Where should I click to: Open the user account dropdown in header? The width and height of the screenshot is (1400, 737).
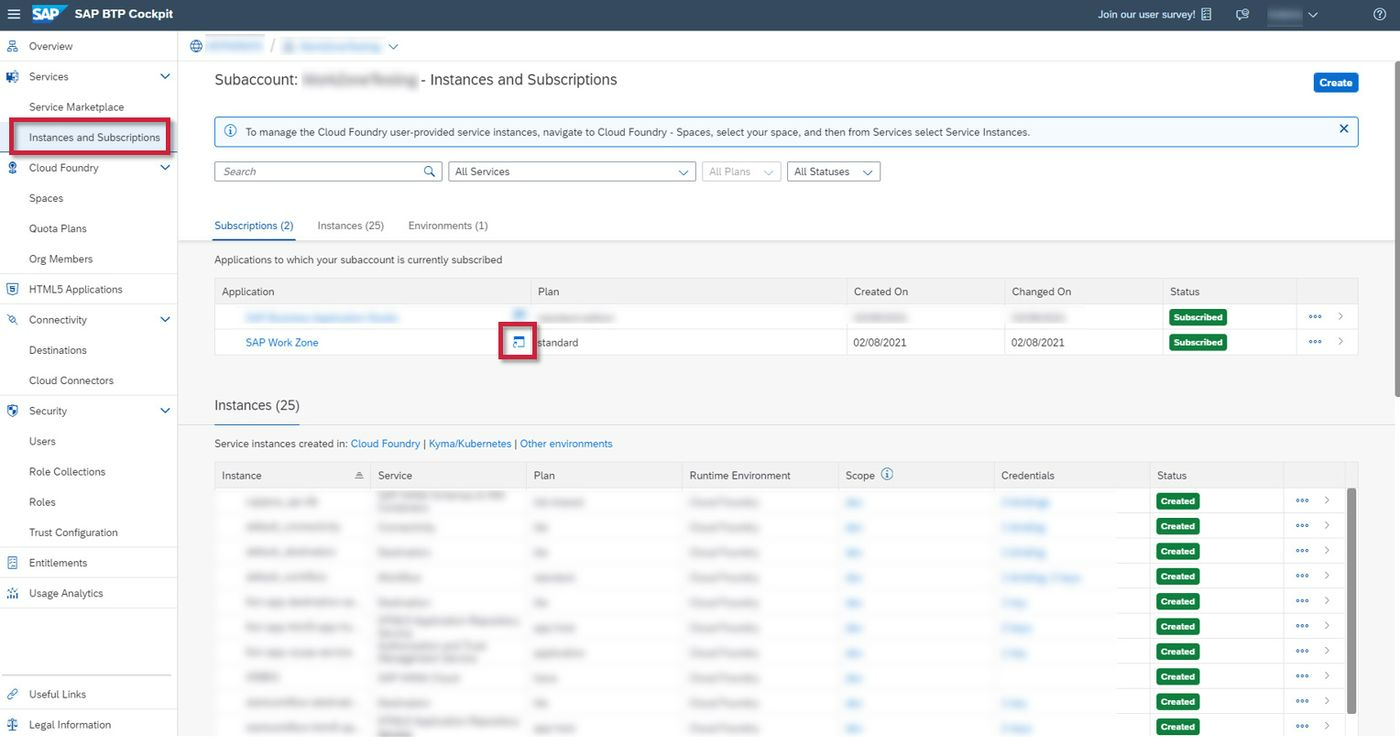click(1293, 15)
